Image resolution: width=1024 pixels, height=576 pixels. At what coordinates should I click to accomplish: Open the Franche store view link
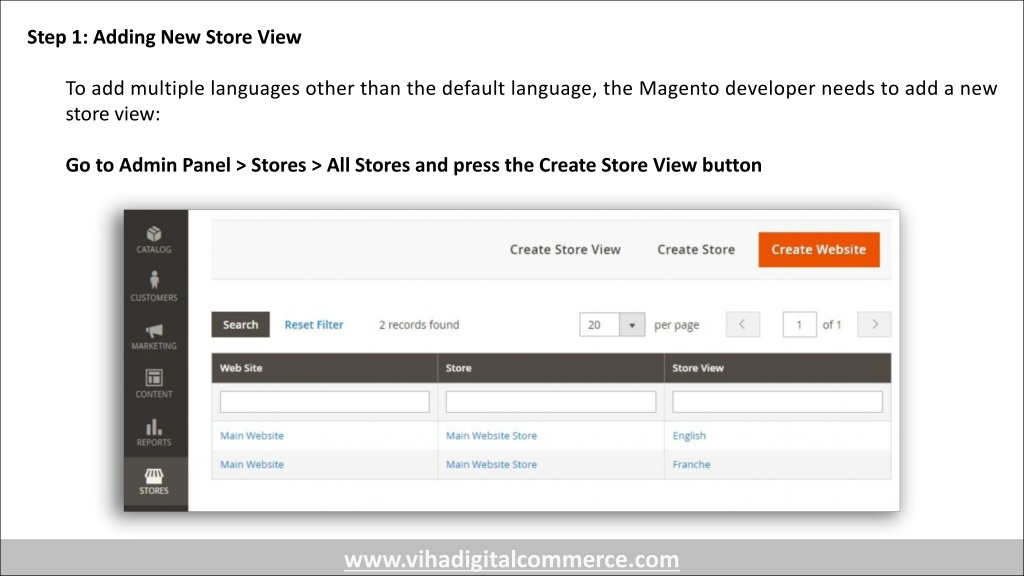[691, 464]
